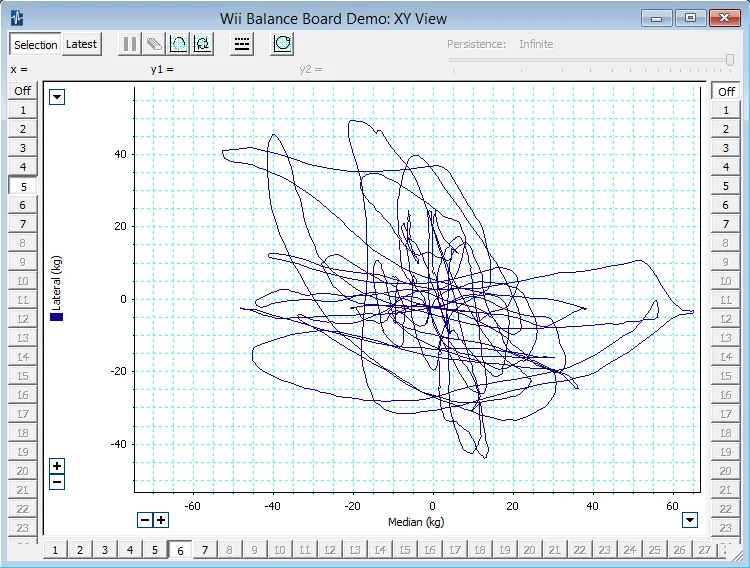Screen dimensions: 750x568
Task: Click the Median (kg) axis label
Action: (416, 522)
